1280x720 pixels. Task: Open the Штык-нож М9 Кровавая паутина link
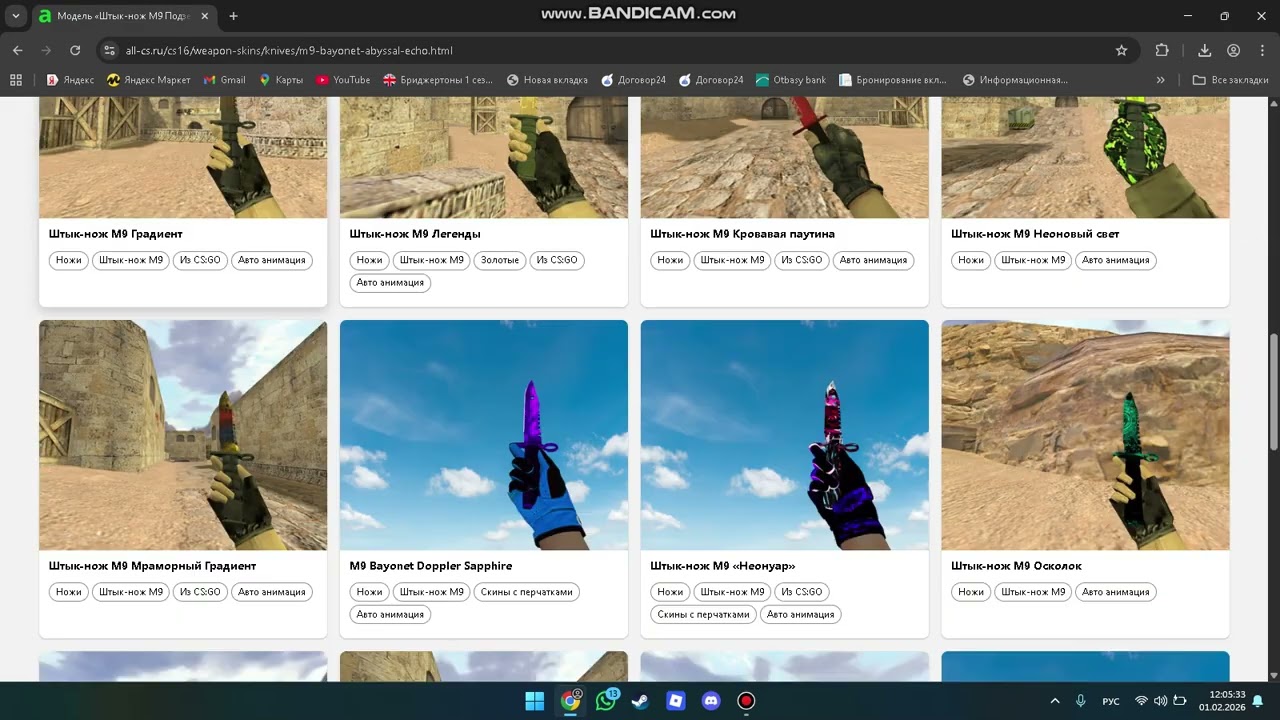[x=742, y=234]
